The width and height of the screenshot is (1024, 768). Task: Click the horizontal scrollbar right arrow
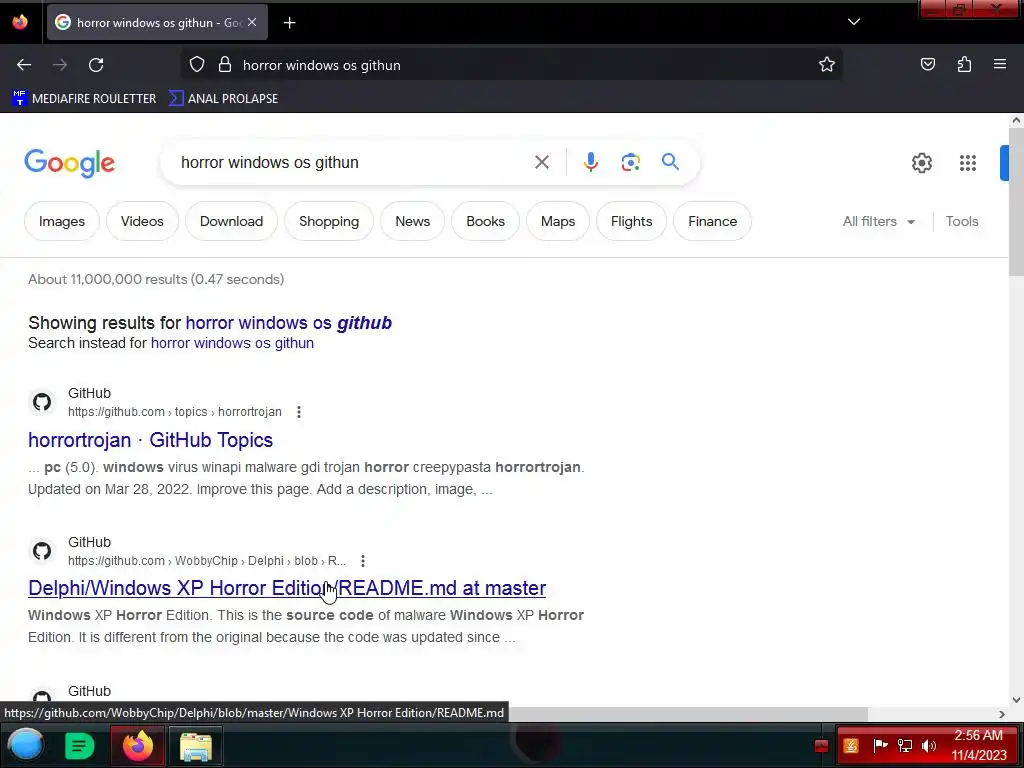(1002, 714)
